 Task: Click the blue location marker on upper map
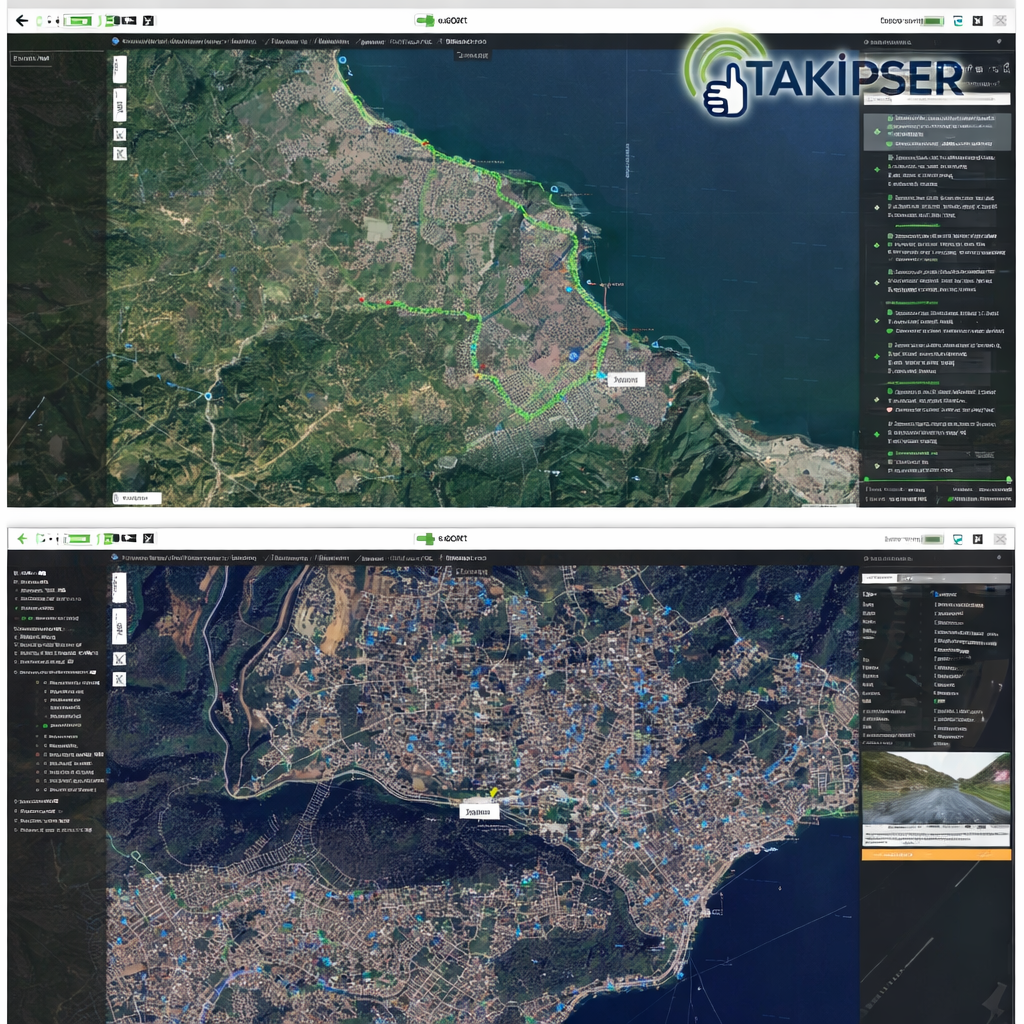click(573, 354)
